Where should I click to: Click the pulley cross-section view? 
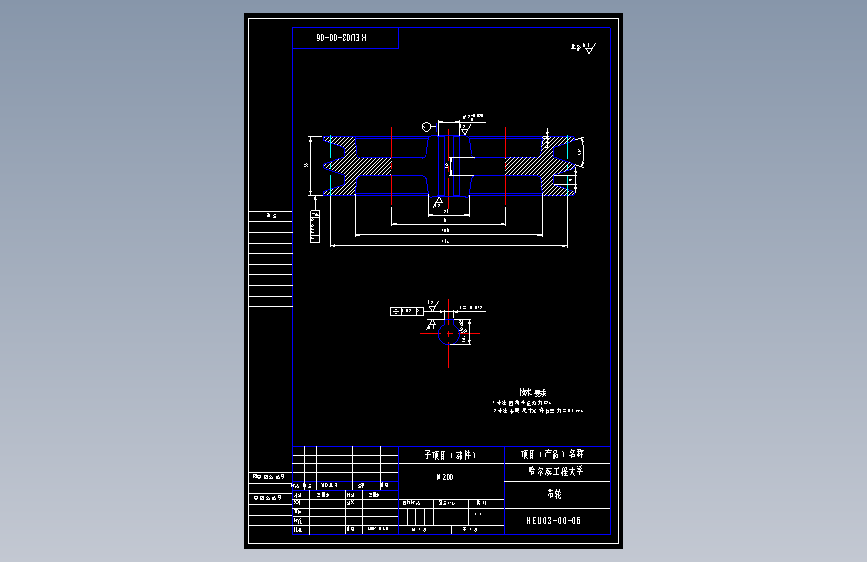(x=449, y=166)
